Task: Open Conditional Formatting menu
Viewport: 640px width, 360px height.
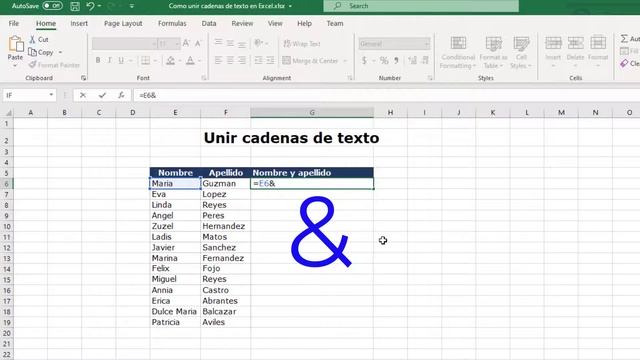Action: (458, 52)
